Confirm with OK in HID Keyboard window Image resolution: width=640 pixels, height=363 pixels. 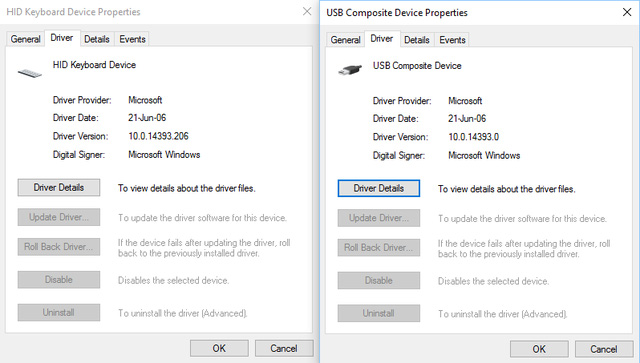click(219, 348)
